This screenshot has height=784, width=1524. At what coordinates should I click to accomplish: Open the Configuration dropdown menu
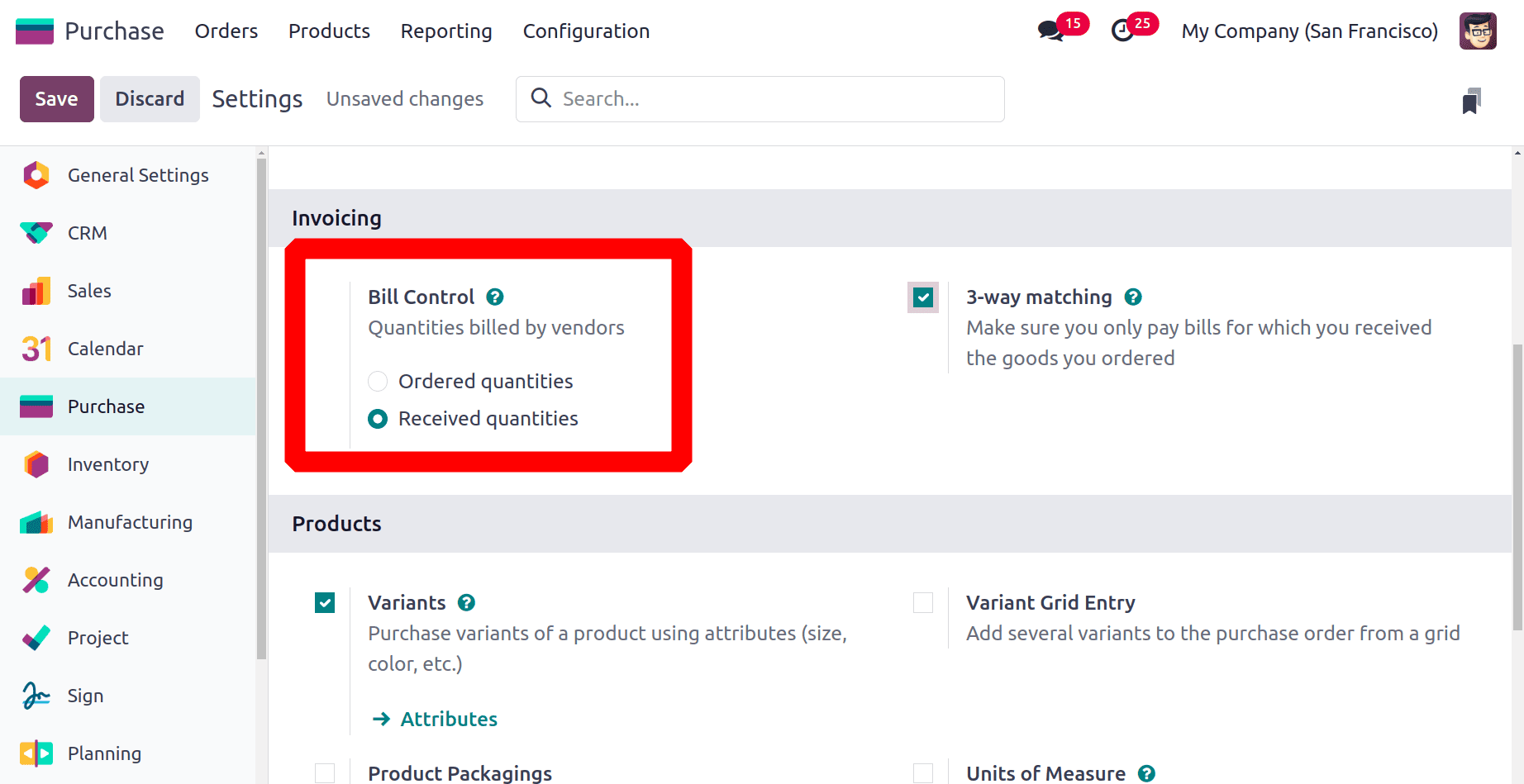(586, 31)
